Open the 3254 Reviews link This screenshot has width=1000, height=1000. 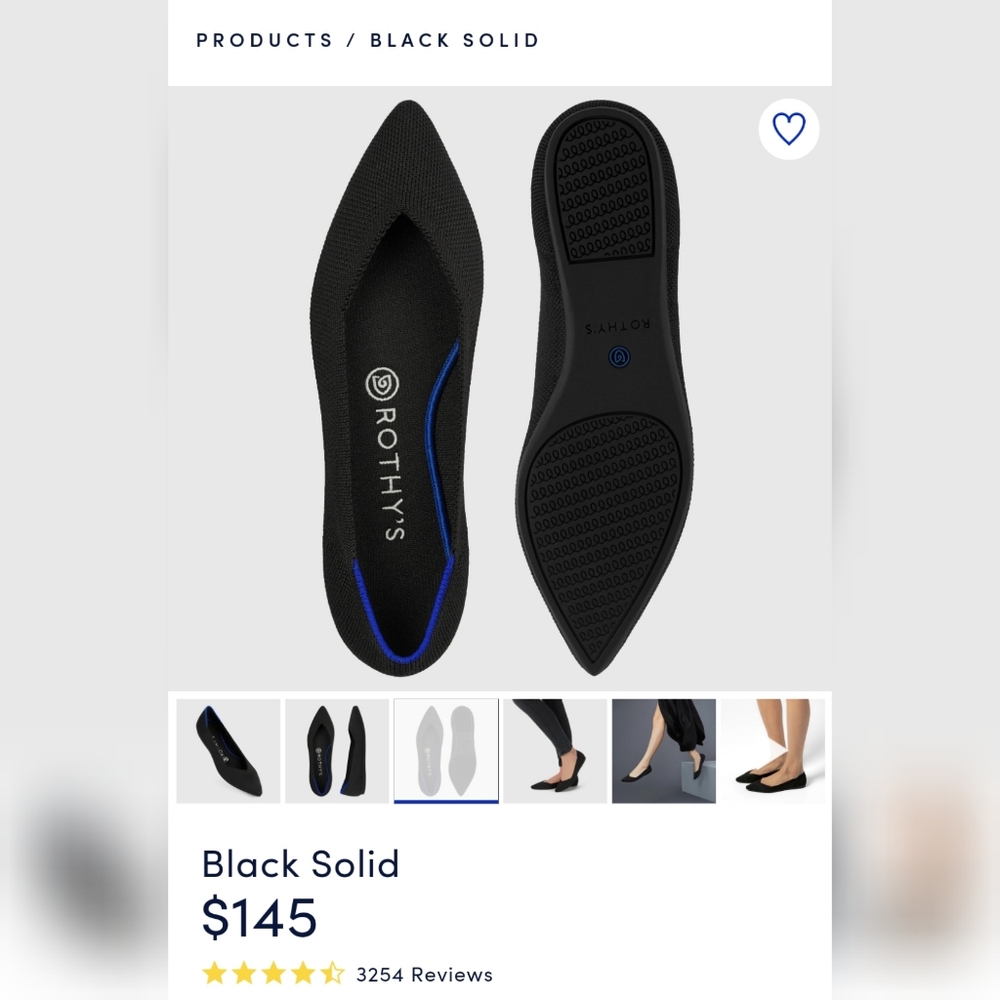click(x=424, y=974)
